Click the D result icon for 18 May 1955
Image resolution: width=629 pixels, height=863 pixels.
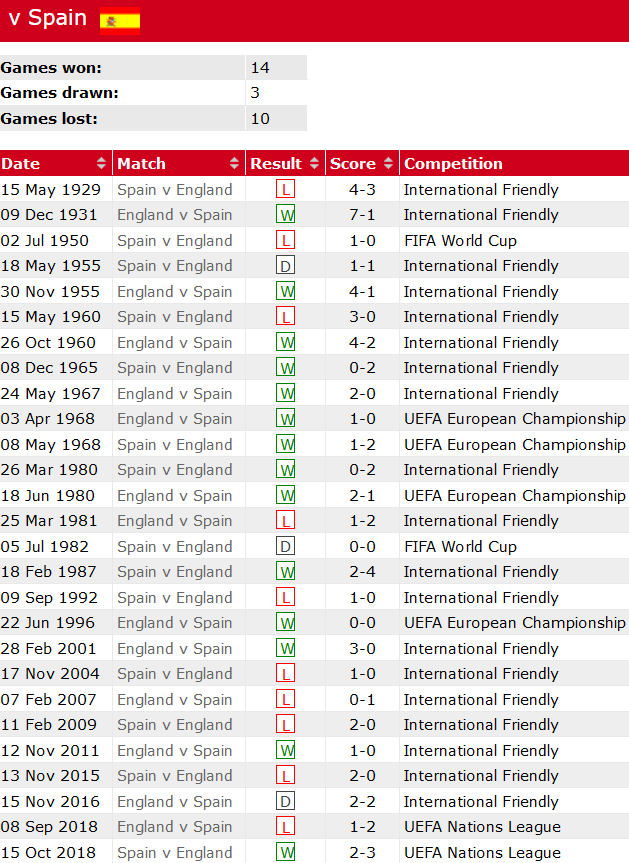tap(286, 266)
